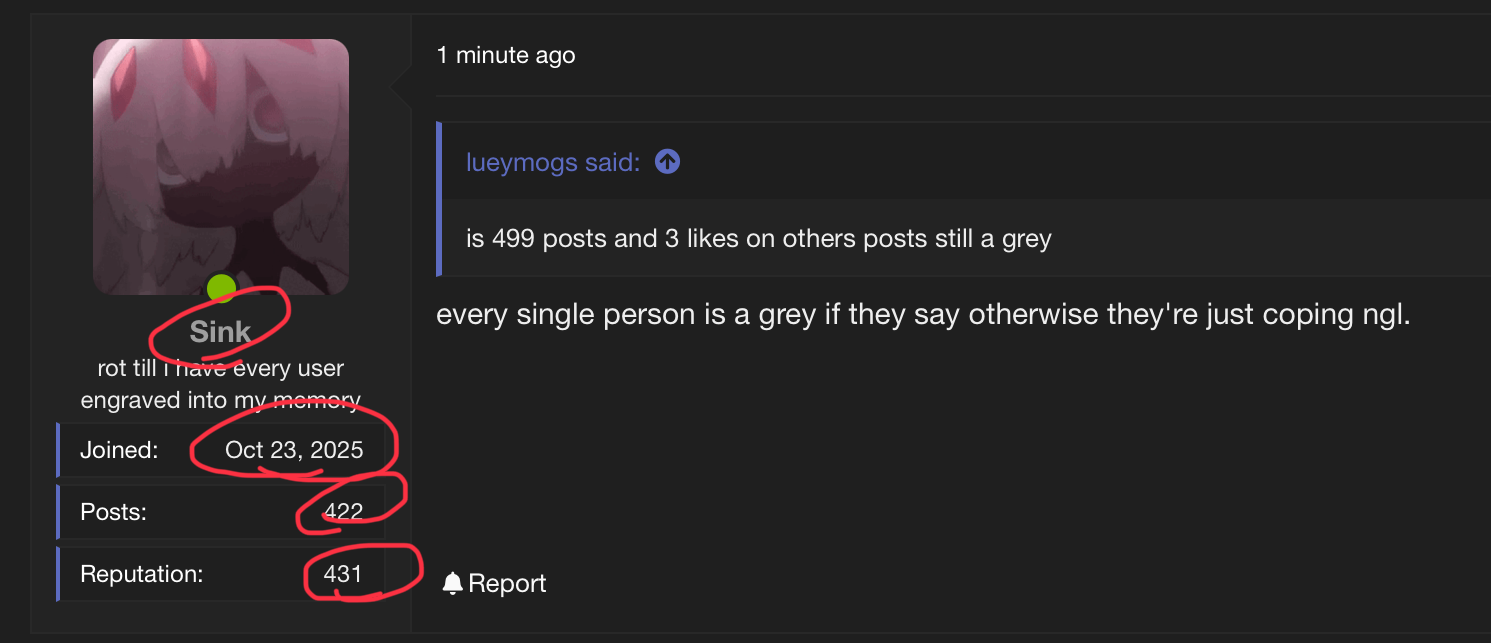Click Sink's green online status indicator

tap(220, 288)
